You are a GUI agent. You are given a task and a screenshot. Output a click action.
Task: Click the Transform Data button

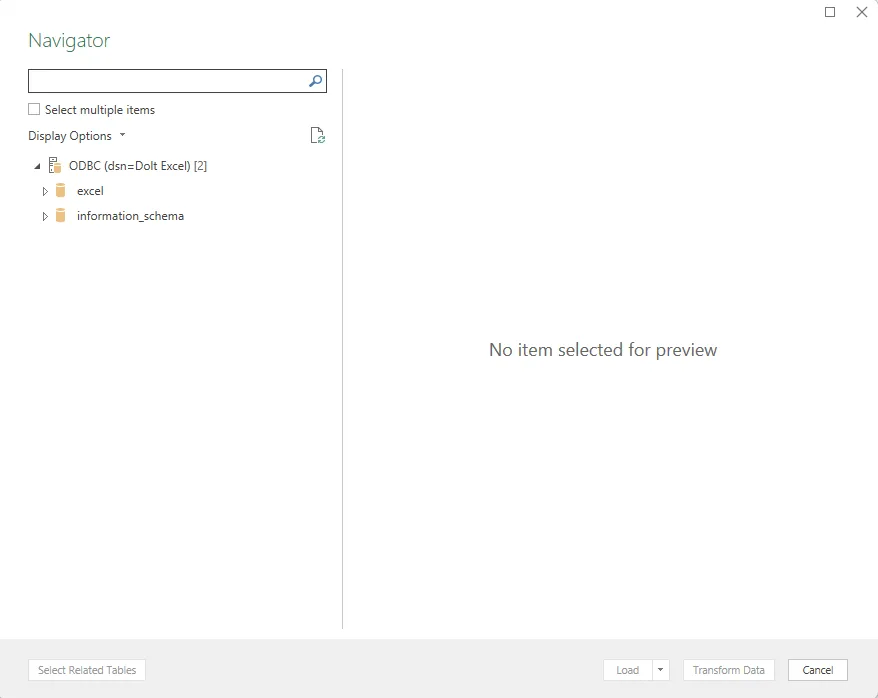click(728, 670)
